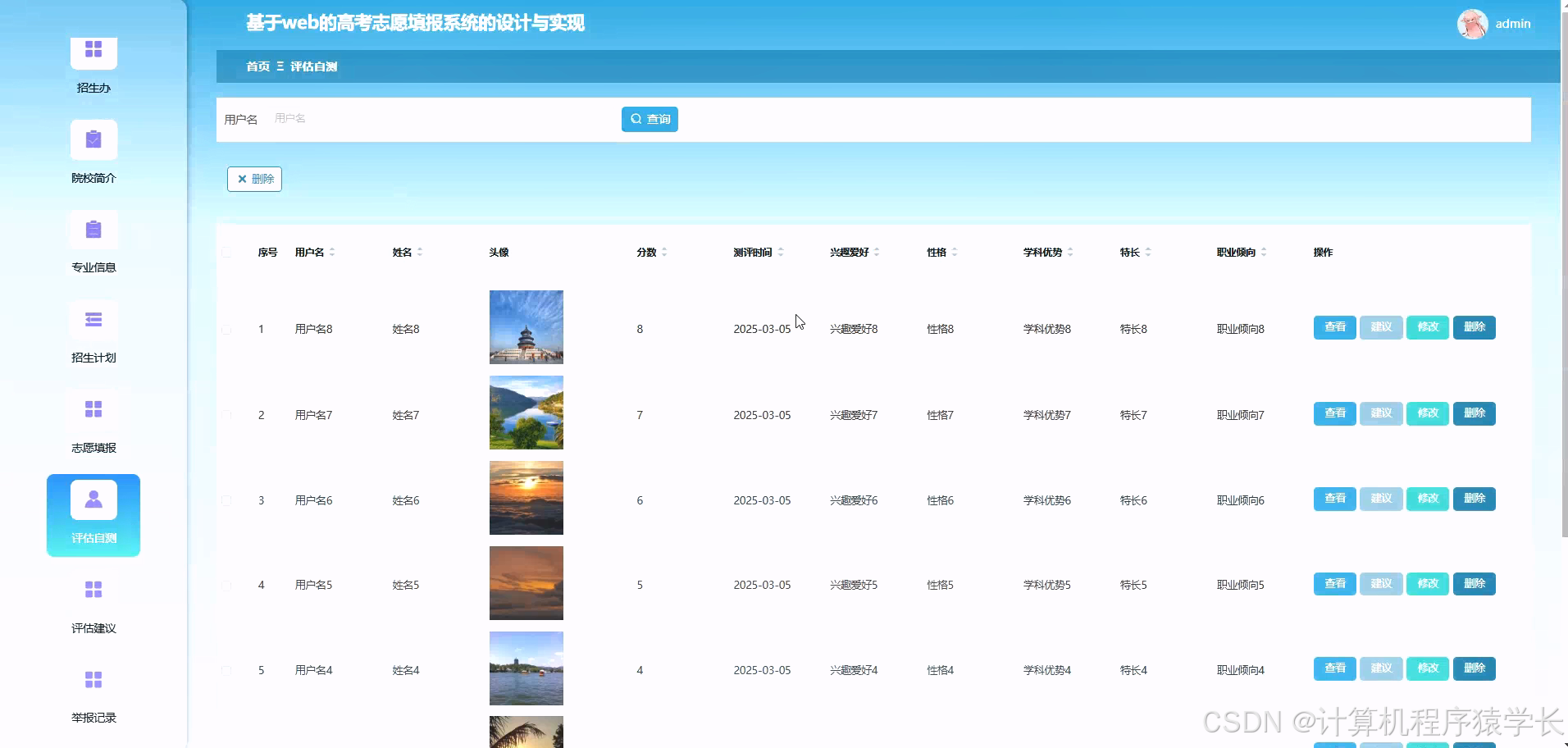This screenshot has height=748, width=1568.
Task: Open 首页 from the breadcrumb bar
Action: pos(258,66)
